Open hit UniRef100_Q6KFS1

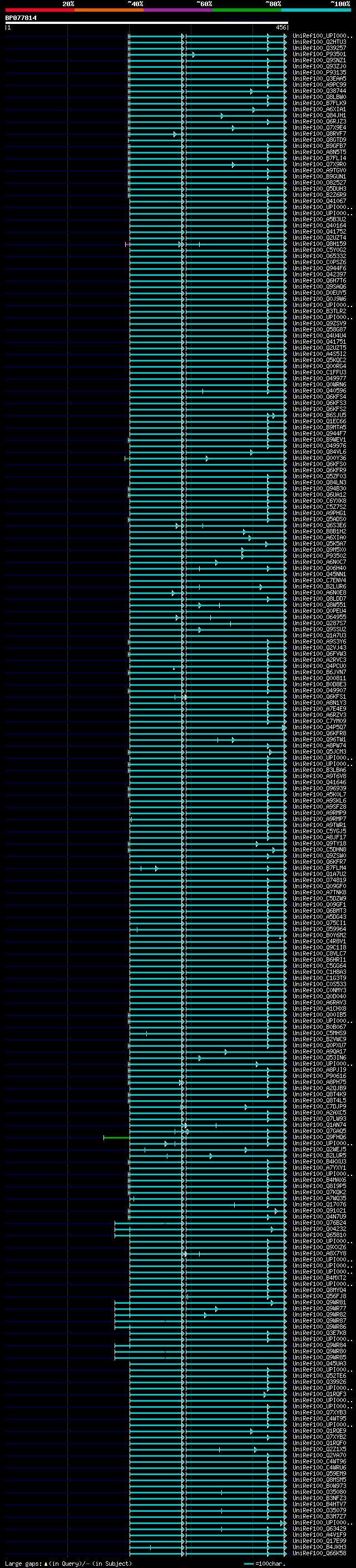point(319,697)
